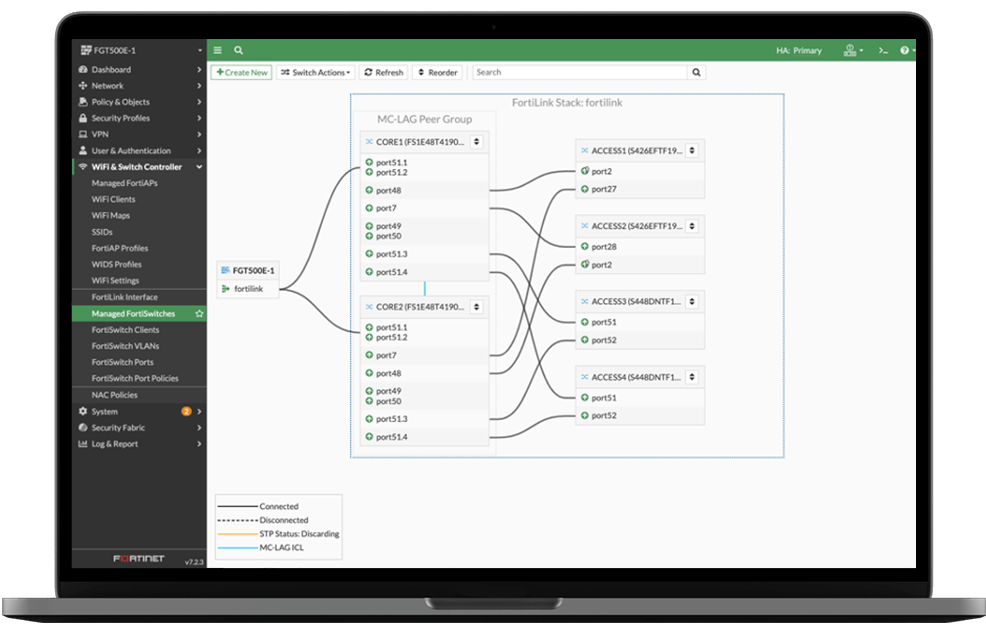This screenshot has width=986, height=637.
Task: Click the fortilink interface icon under FGT500E-1
Action: 225,290
